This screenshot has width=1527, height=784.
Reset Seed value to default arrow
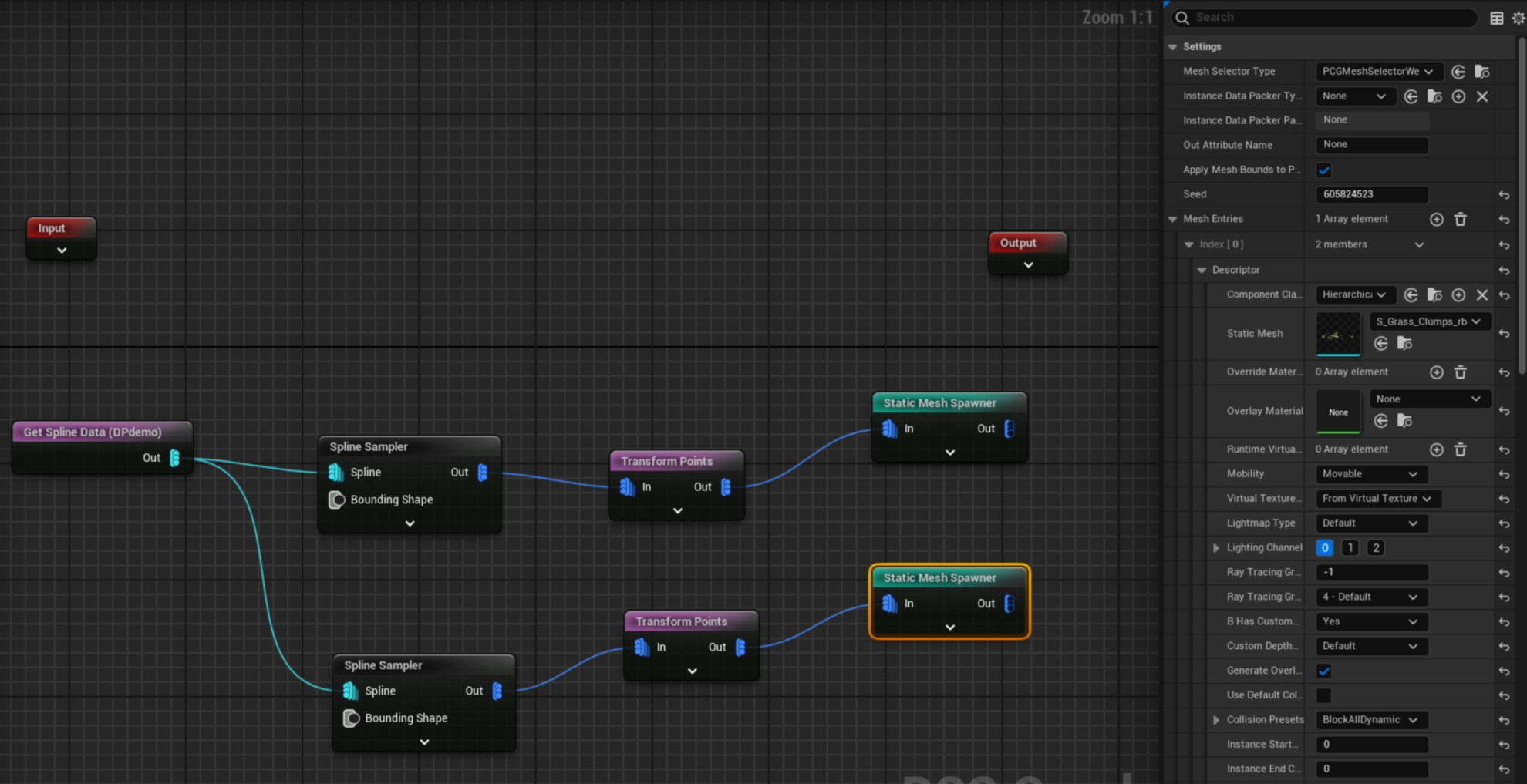point(1504,195)
